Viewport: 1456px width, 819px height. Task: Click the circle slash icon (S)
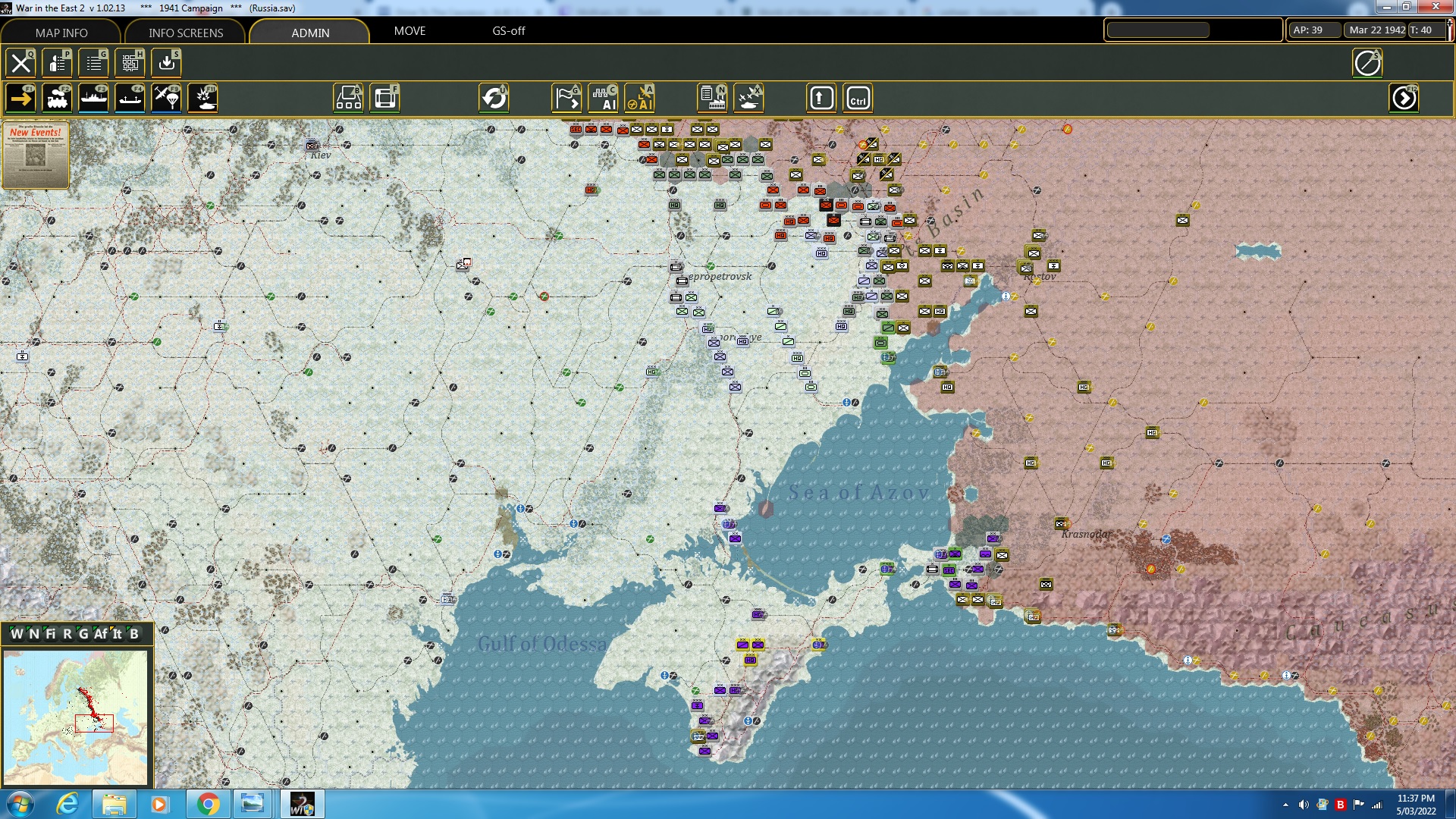tap(1368, 63)
